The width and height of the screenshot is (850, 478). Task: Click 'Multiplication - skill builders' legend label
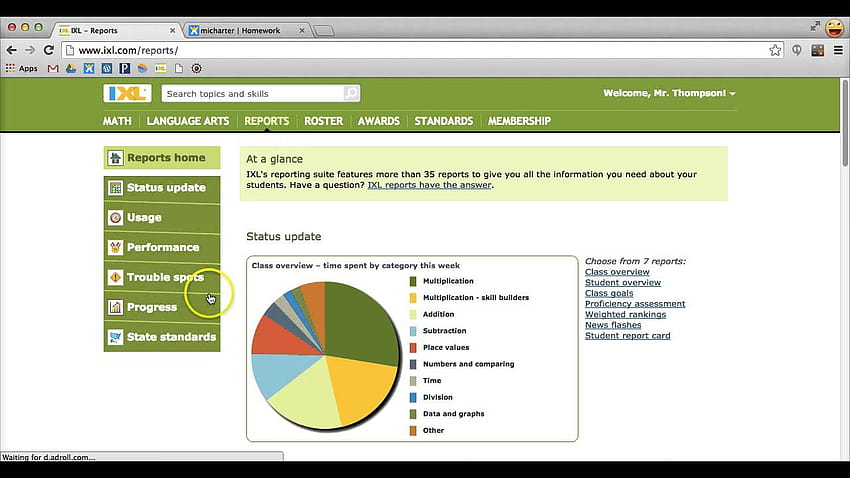(x=476, y=298)
